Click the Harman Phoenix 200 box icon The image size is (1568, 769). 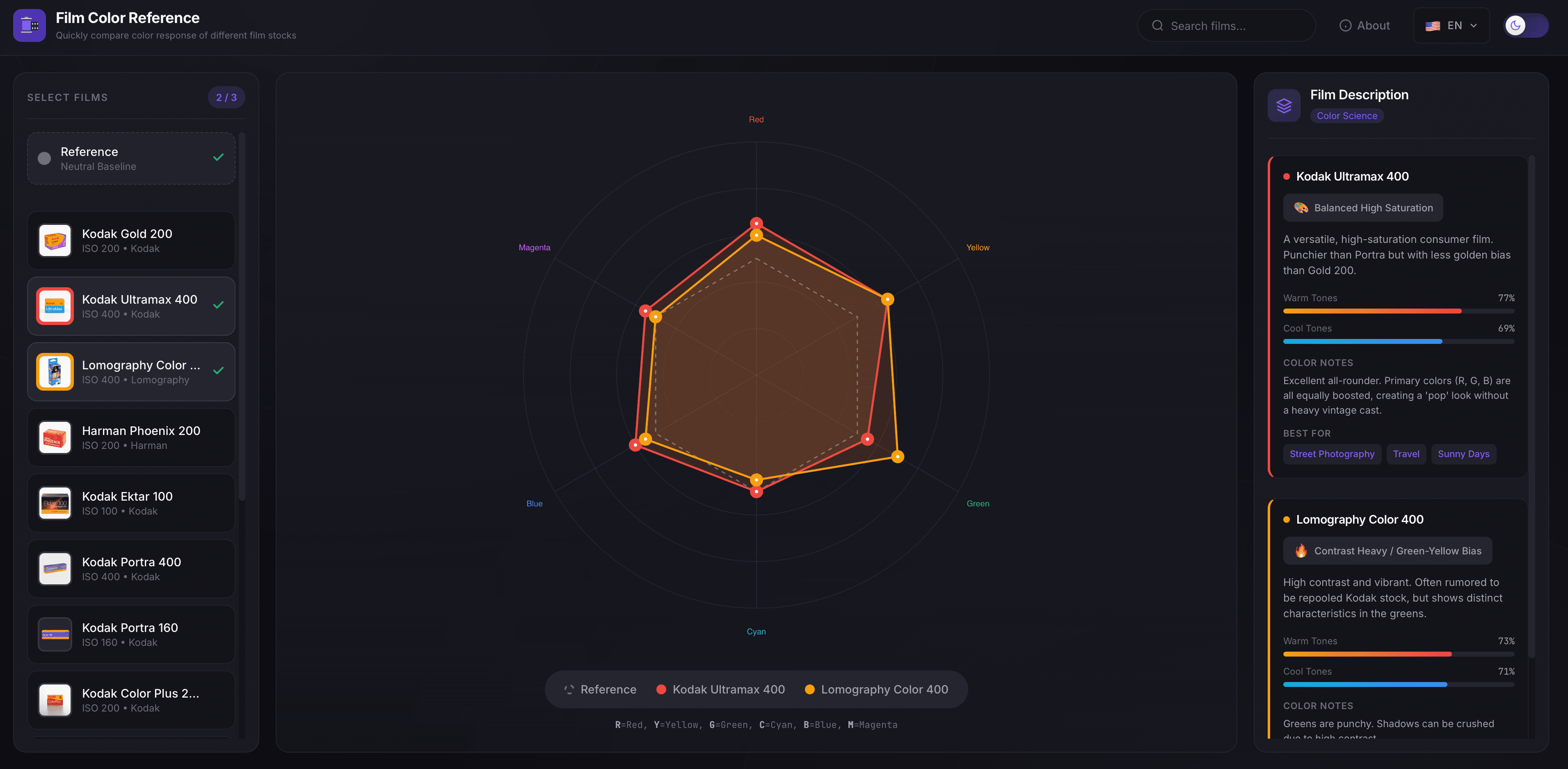pos(55,437)
